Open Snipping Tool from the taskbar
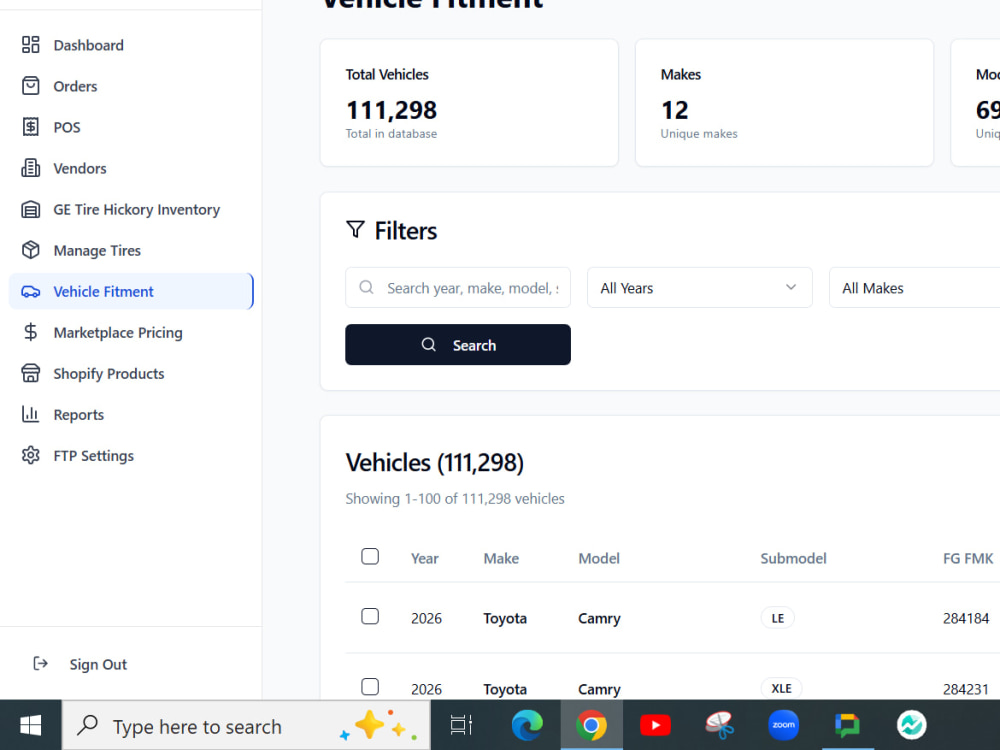Image resolution: width=1000 pixels, height=750 pixels. 719,725
